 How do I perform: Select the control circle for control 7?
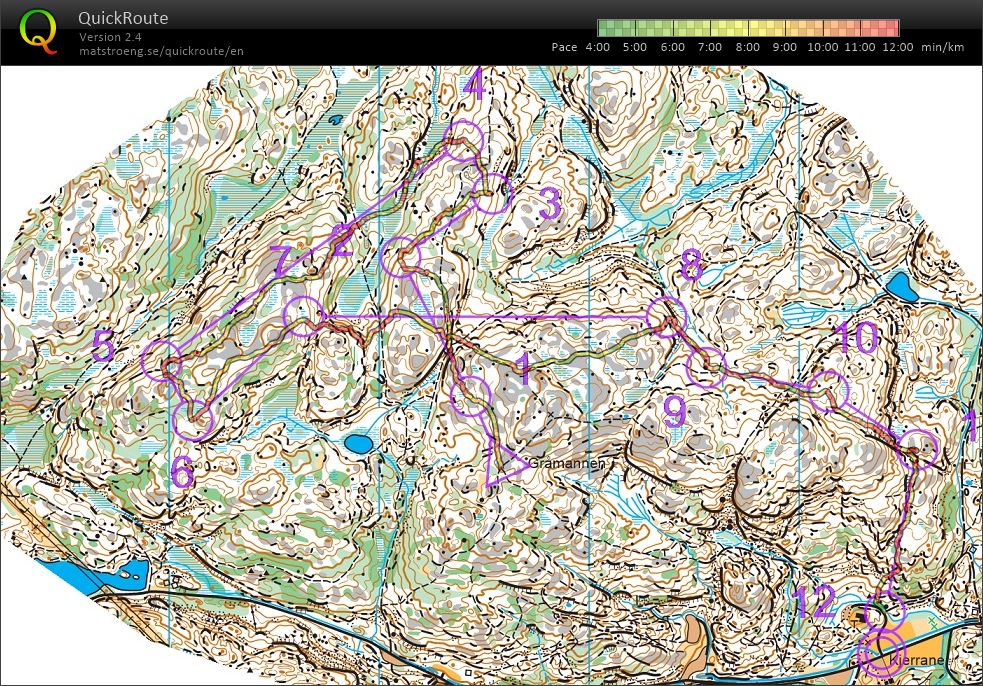303,316
